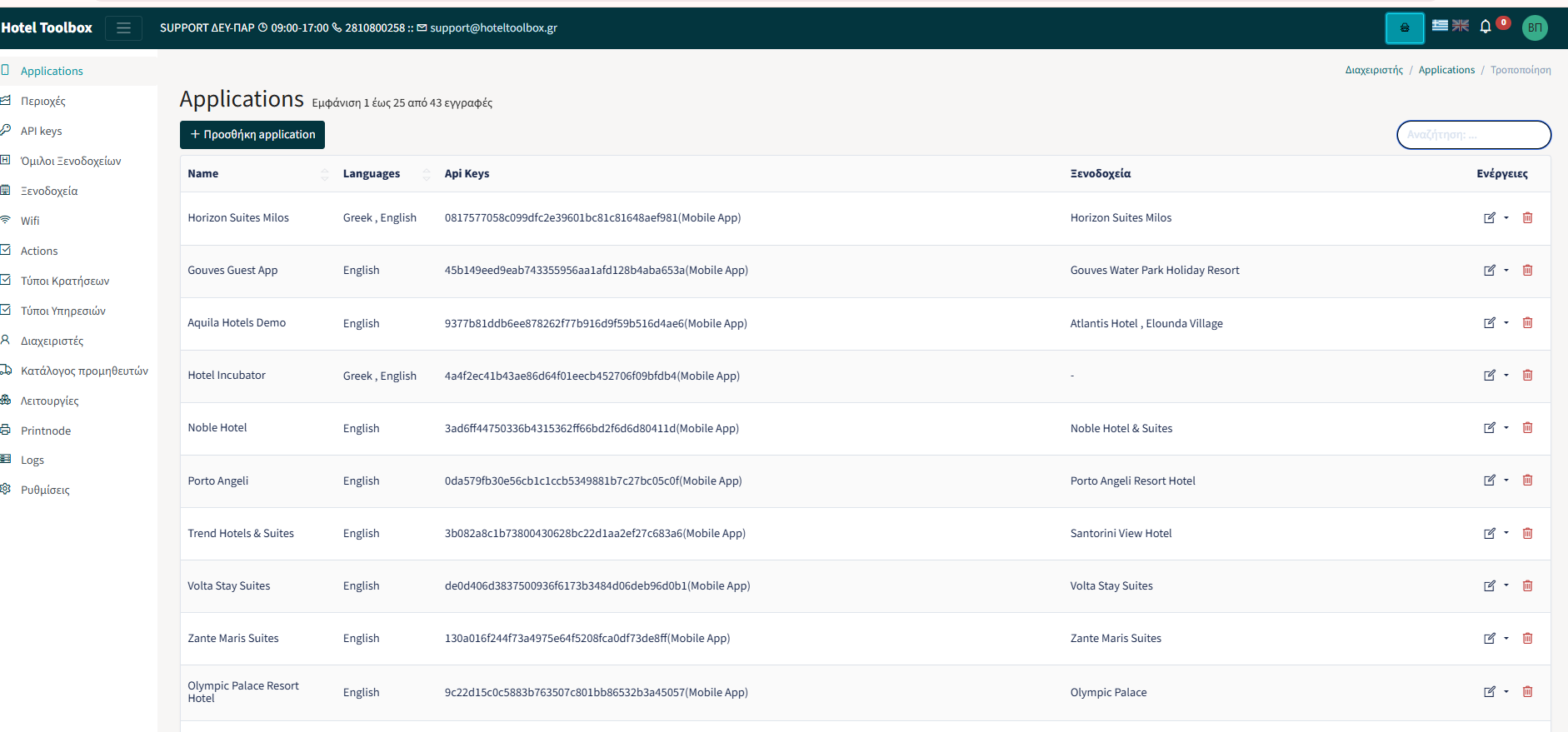Click the Hotel Toolbox logo

point(47,27)
